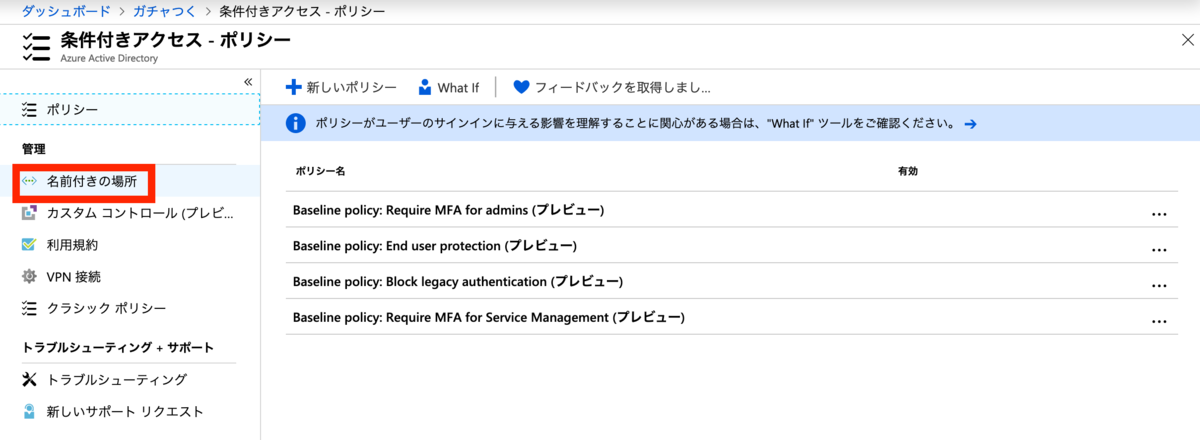The height and width of the screenshot is (440, 1200).
Task: Follow the arrow link in the What If banner
Action: click(969, 124)
